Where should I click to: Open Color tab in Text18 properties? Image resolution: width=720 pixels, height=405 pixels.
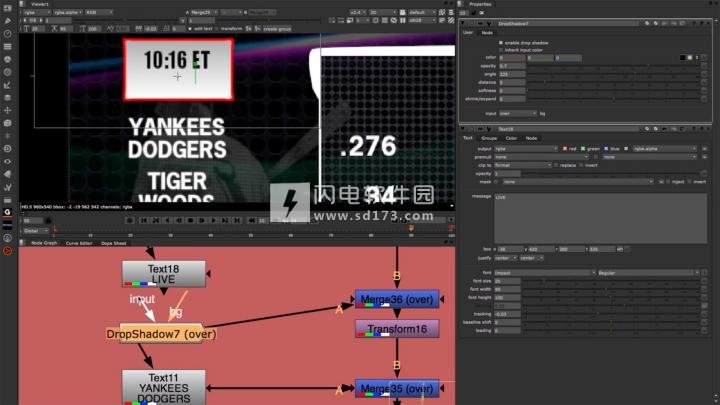(x=511, y=138)
